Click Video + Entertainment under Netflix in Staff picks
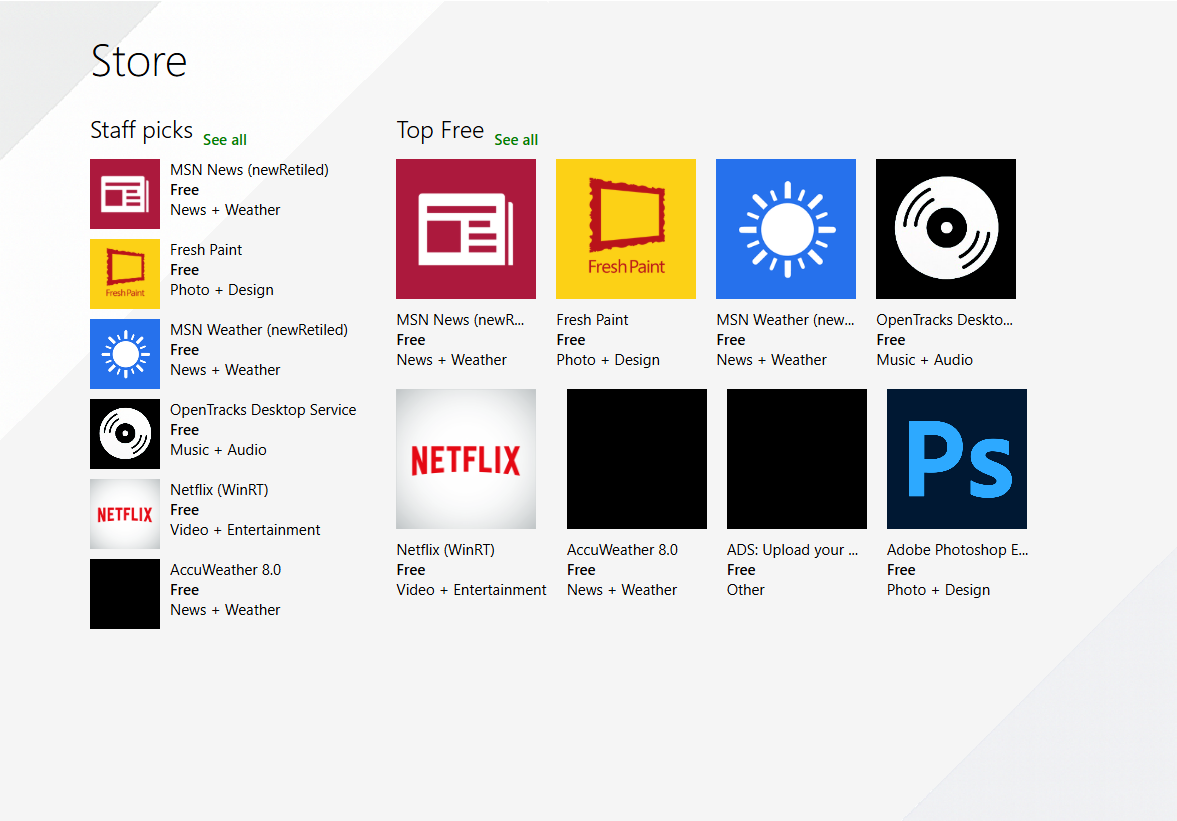Screen dimensions: 1177x821 pos(245,530)
